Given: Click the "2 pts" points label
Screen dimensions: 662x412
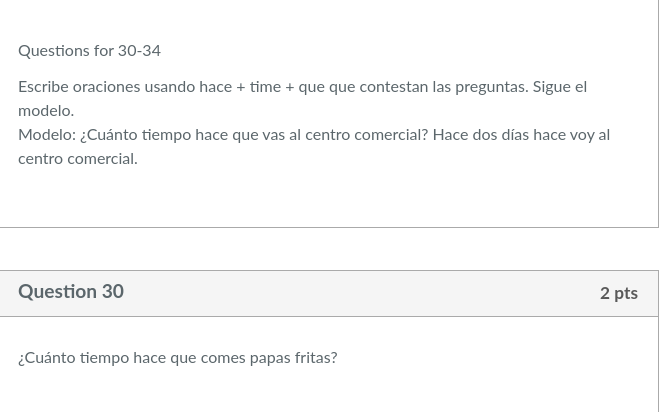Looking at the screenshot, I should pyautogui.click(x=618, y=293).
